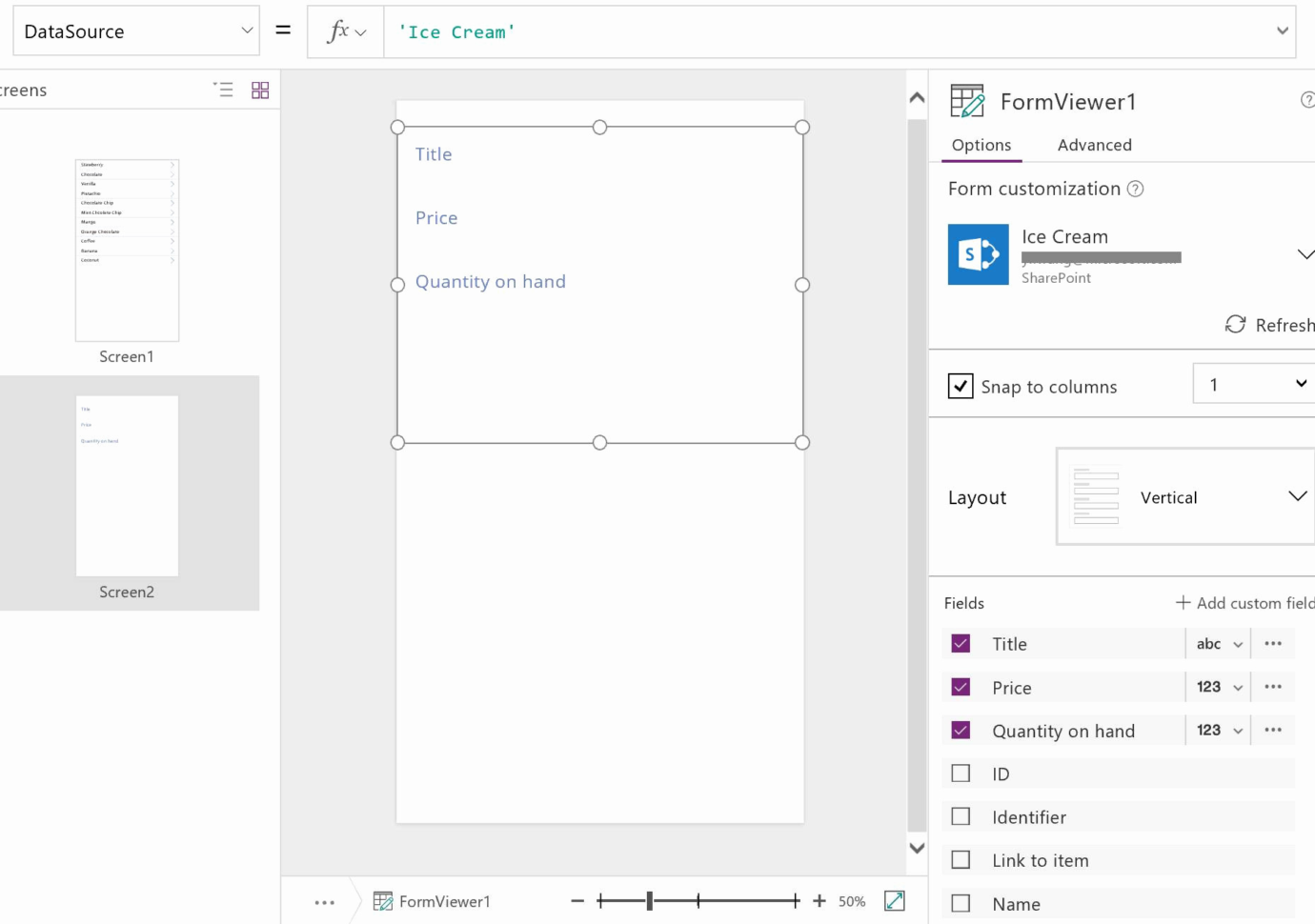Screen dimensions: 1315x924
Task: Click the Form customization help icon
Action: [1136, 189]
